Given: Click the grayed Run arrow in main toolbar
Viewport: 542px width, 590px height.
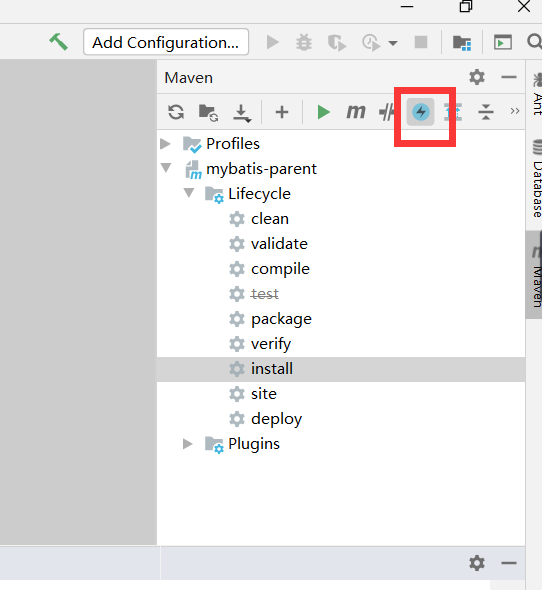Looking at the screenshot, I should click(273, 42).
